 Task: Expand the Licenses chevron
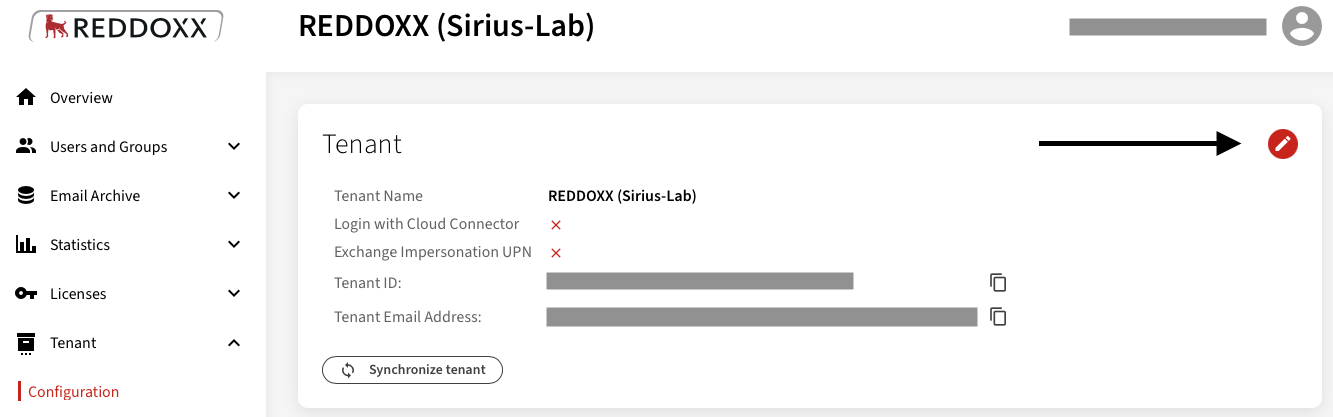coord(234,293)
